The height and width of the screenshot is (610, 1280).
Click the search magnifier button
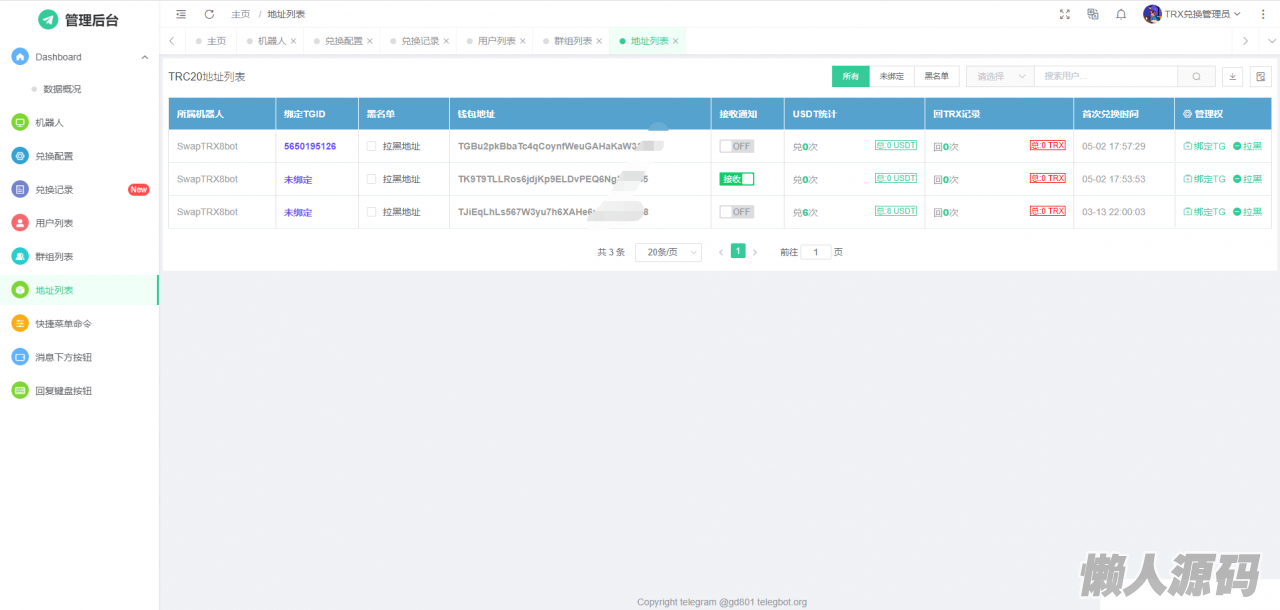1196,76
